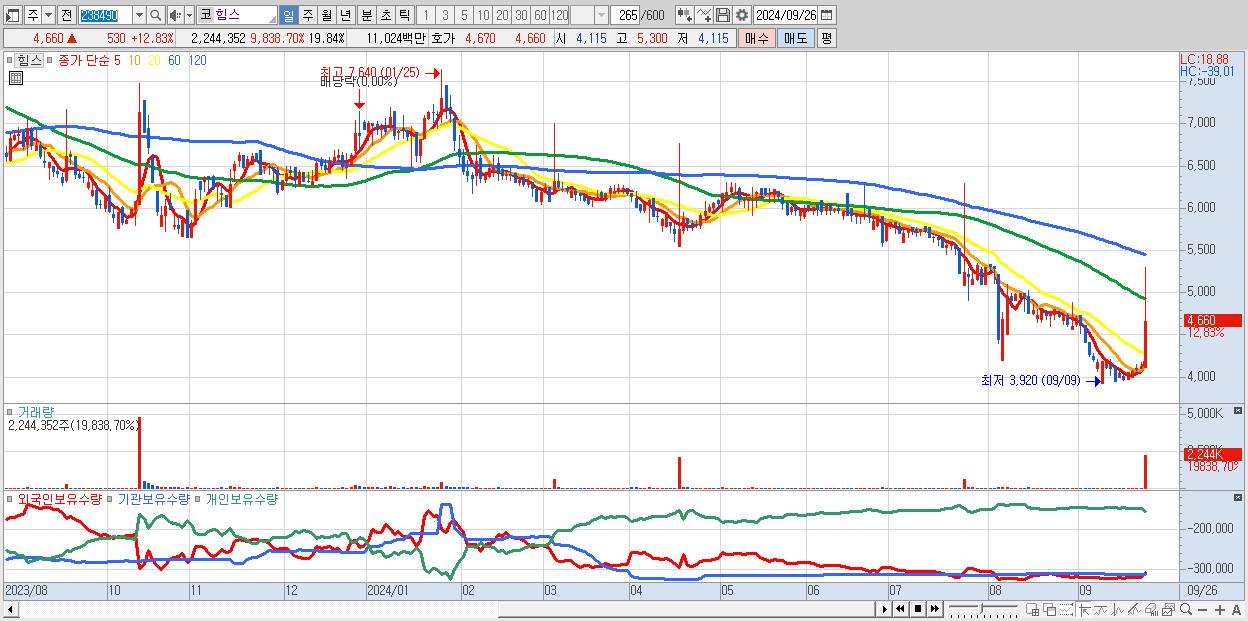Click the blue 120 moving average label
This screenshot has height=621, width=1248.
coord(197,60)
